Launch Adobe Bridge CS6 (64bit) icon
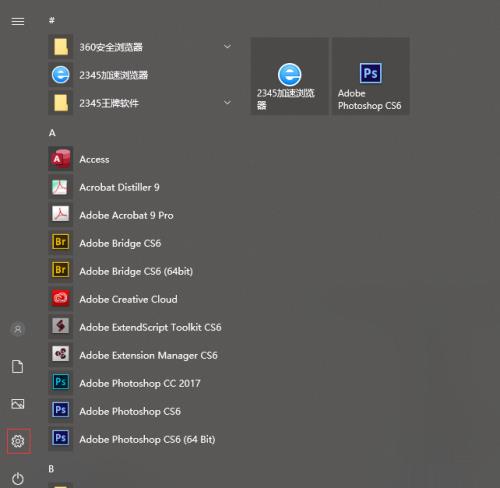The height and width of the screenshot is (488, 500). coord(61,271)
